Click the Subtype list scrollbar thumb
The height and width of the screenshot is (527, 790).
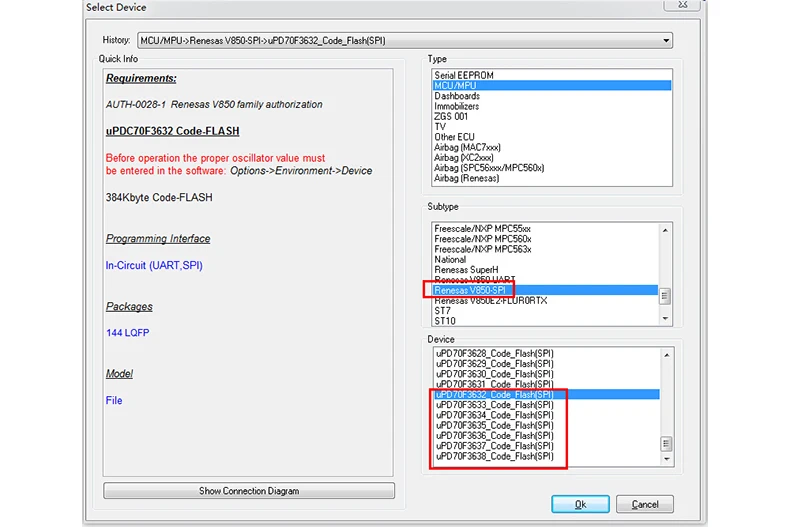[x=665, y=296]
